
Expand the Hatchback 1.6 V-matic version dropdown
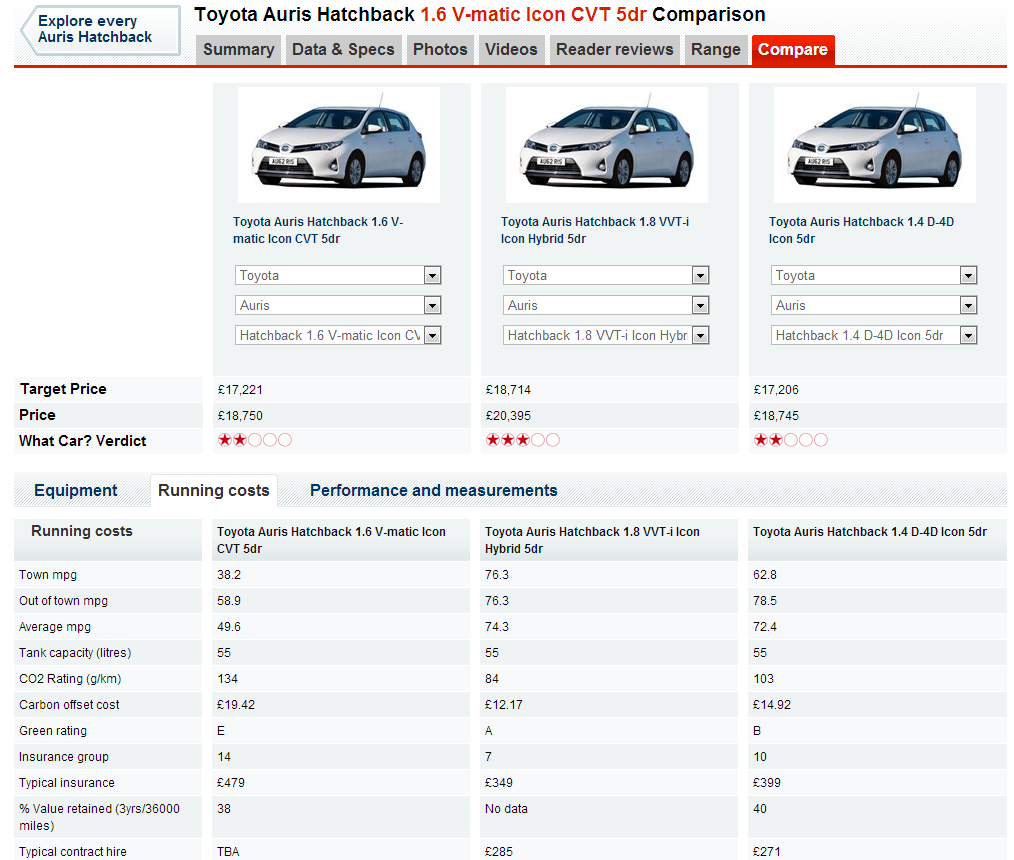[x=338, y=335]
